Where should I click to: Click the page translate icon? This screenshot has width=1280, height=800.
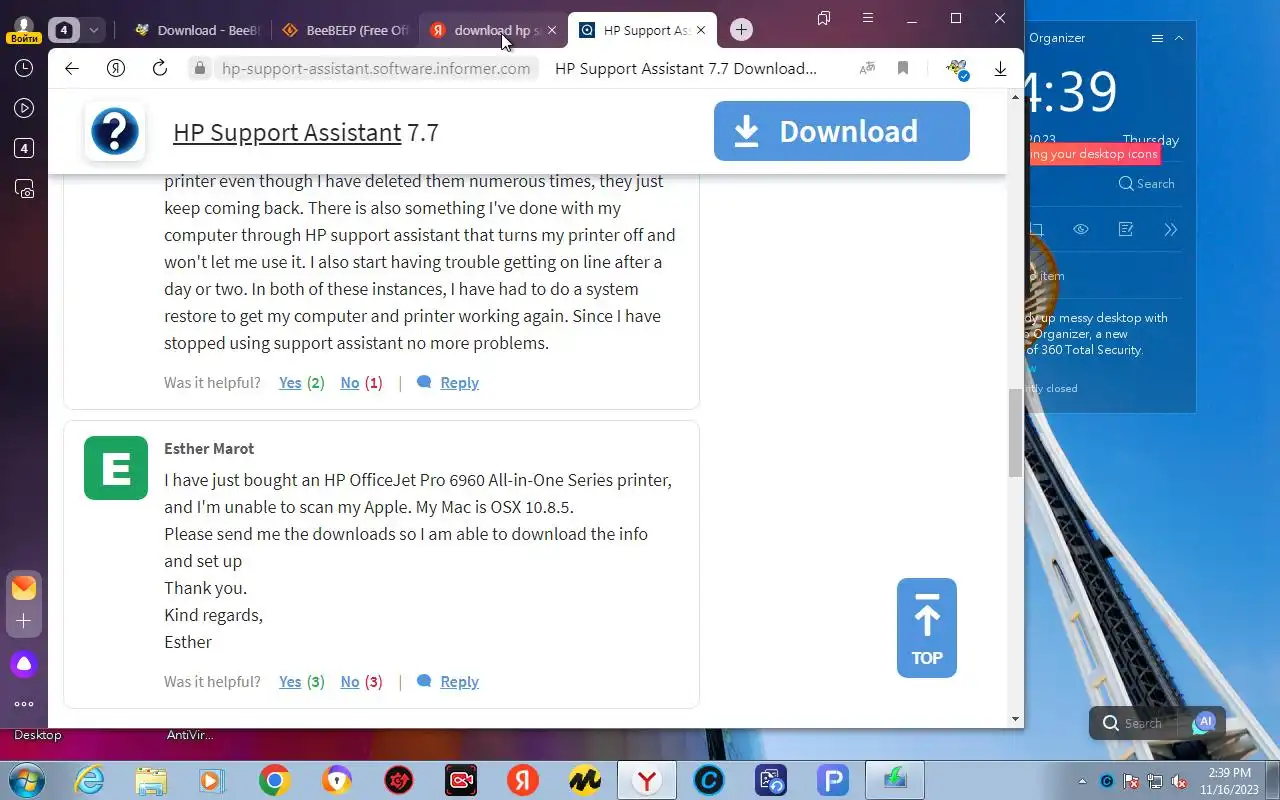867,68
